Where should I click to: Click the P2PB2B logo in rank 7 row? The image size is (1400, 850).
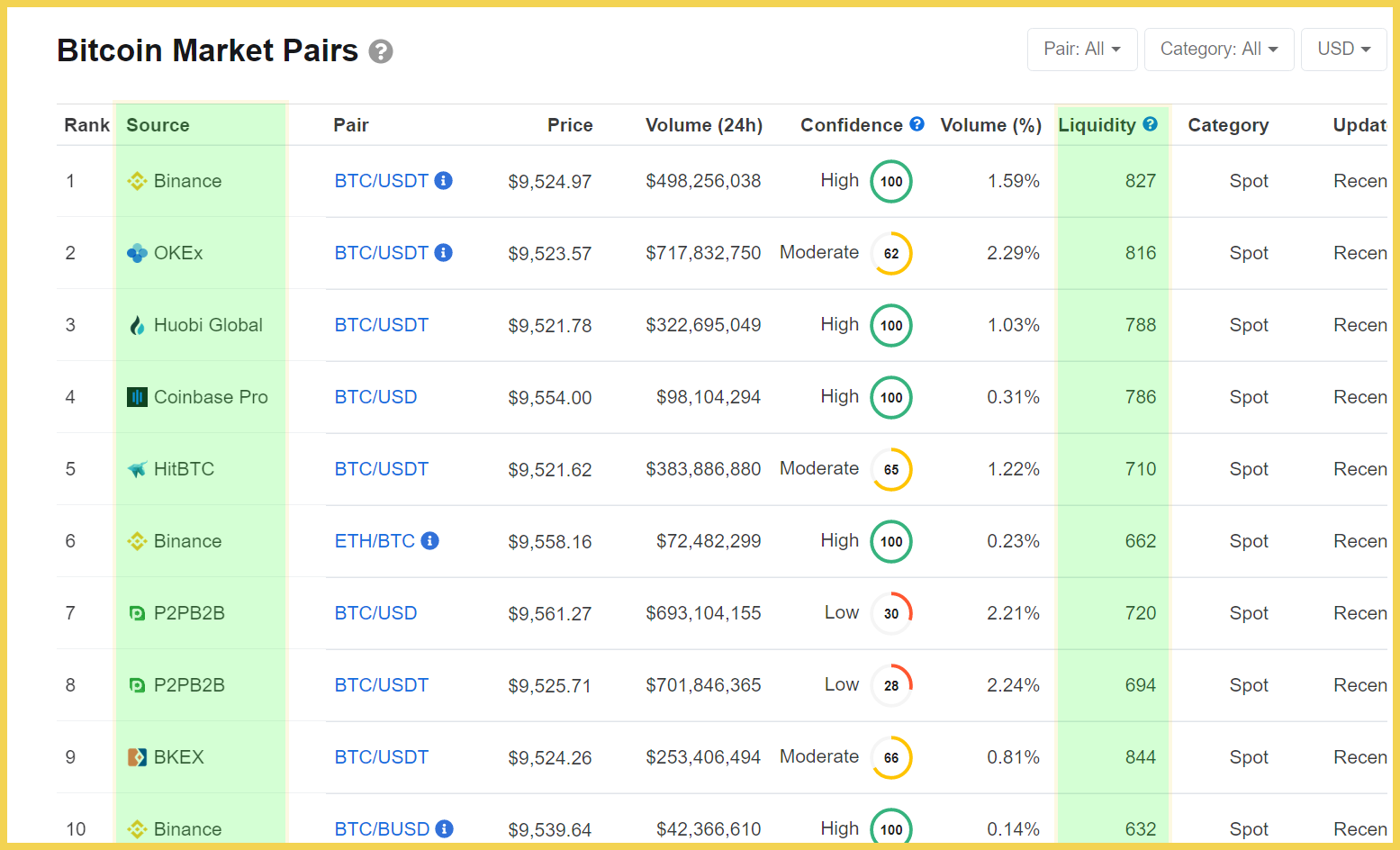(x=137, y=613)
